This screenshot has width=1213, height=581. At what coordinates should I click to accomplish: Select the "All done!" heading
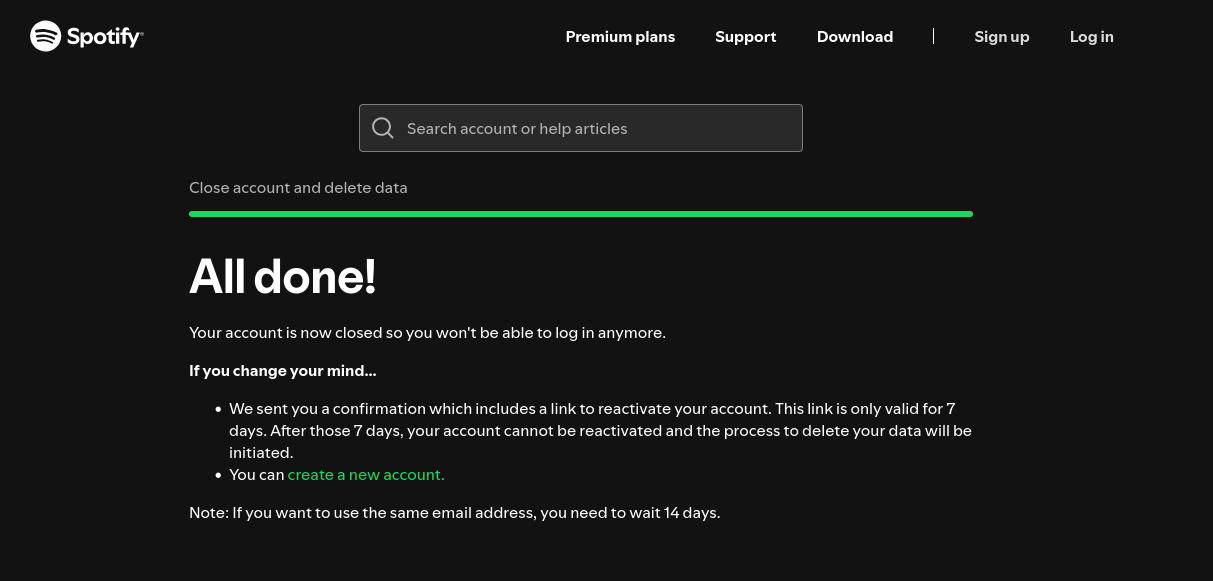point(282,276)
